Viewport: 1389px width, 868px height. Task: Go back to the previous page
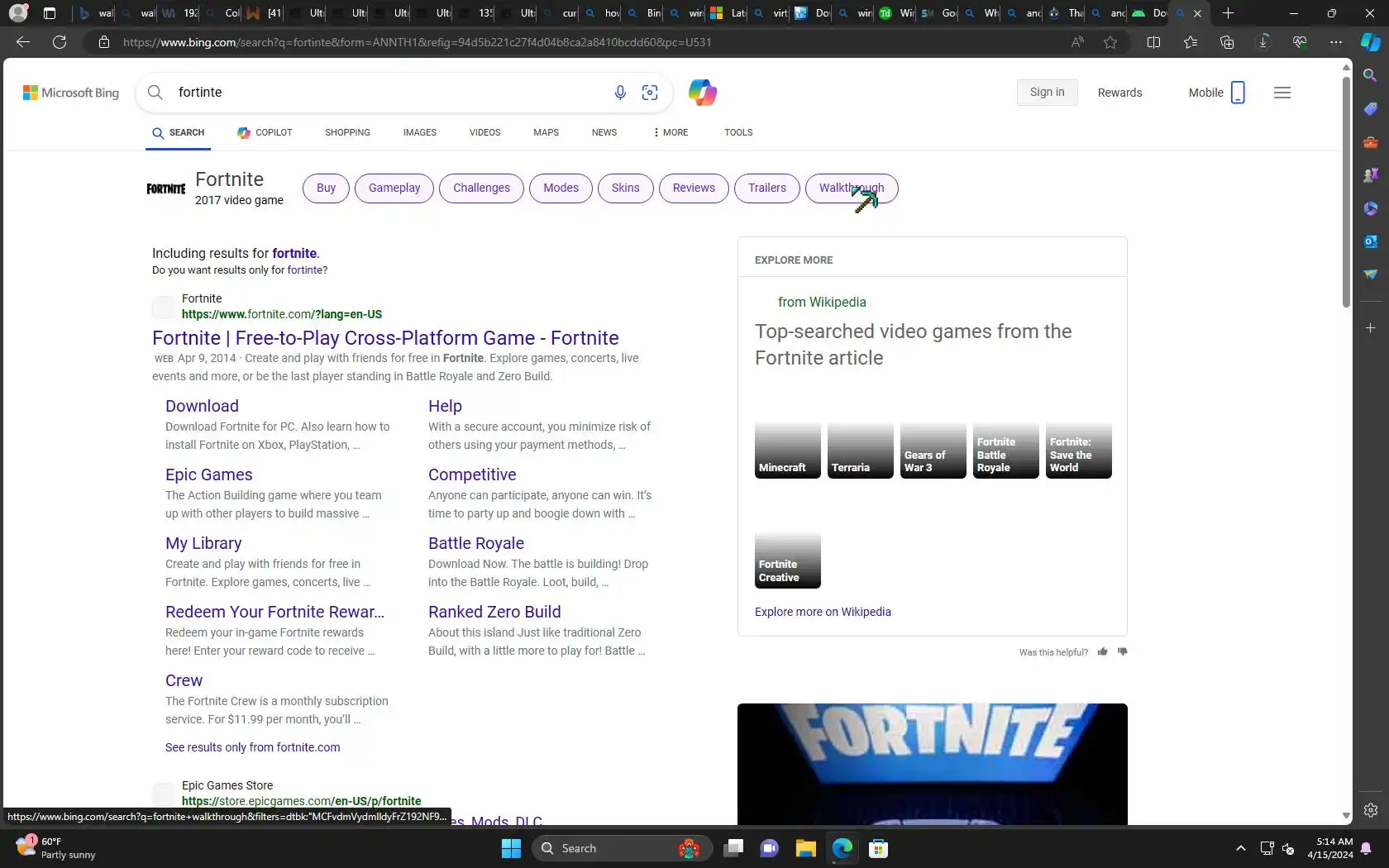tap(23, 42)
